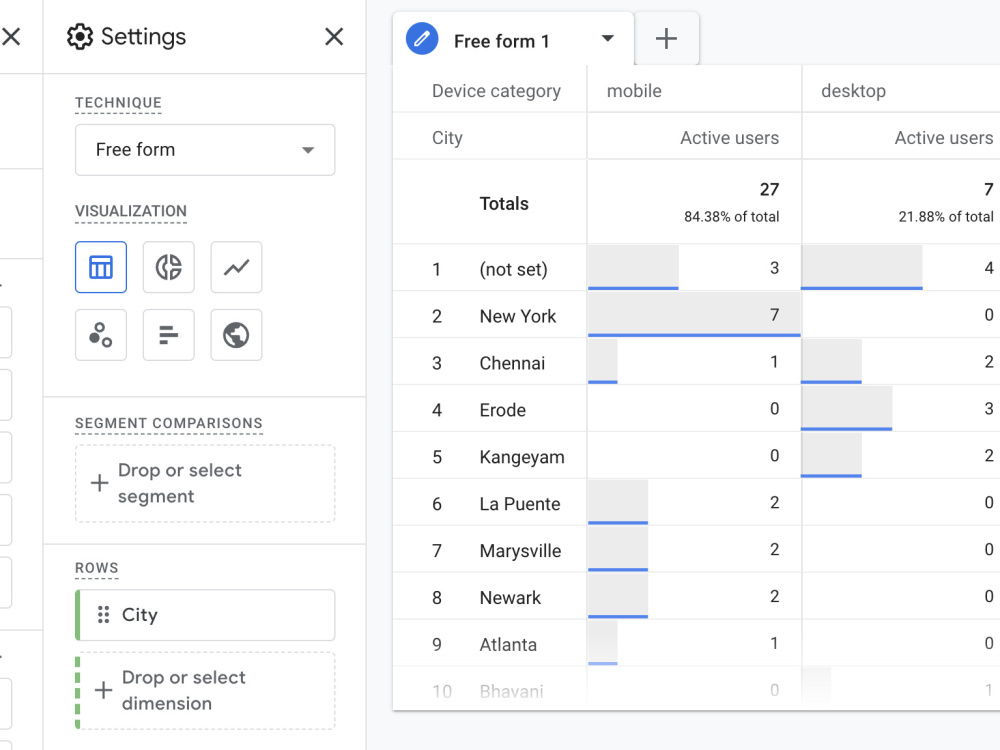This screenshot has width=1000, height=750.
Task: Select the scatter plot visualization
Action: coord(101,335)
